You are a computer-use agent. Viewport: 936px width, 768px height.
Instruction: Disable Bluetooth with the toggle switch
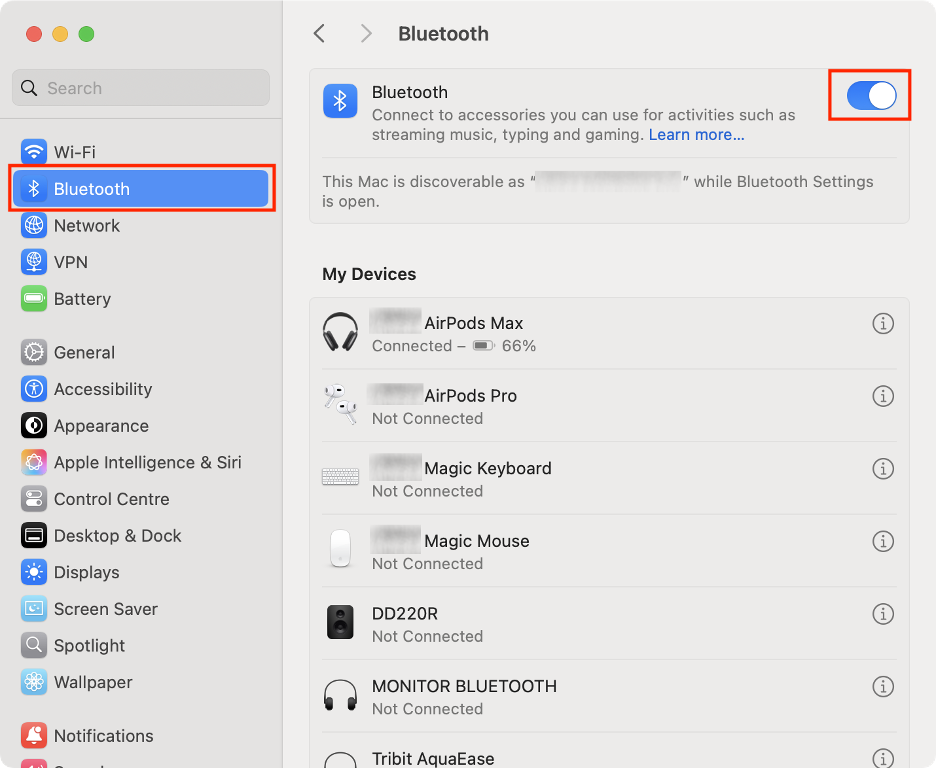[x=868, y=95]
